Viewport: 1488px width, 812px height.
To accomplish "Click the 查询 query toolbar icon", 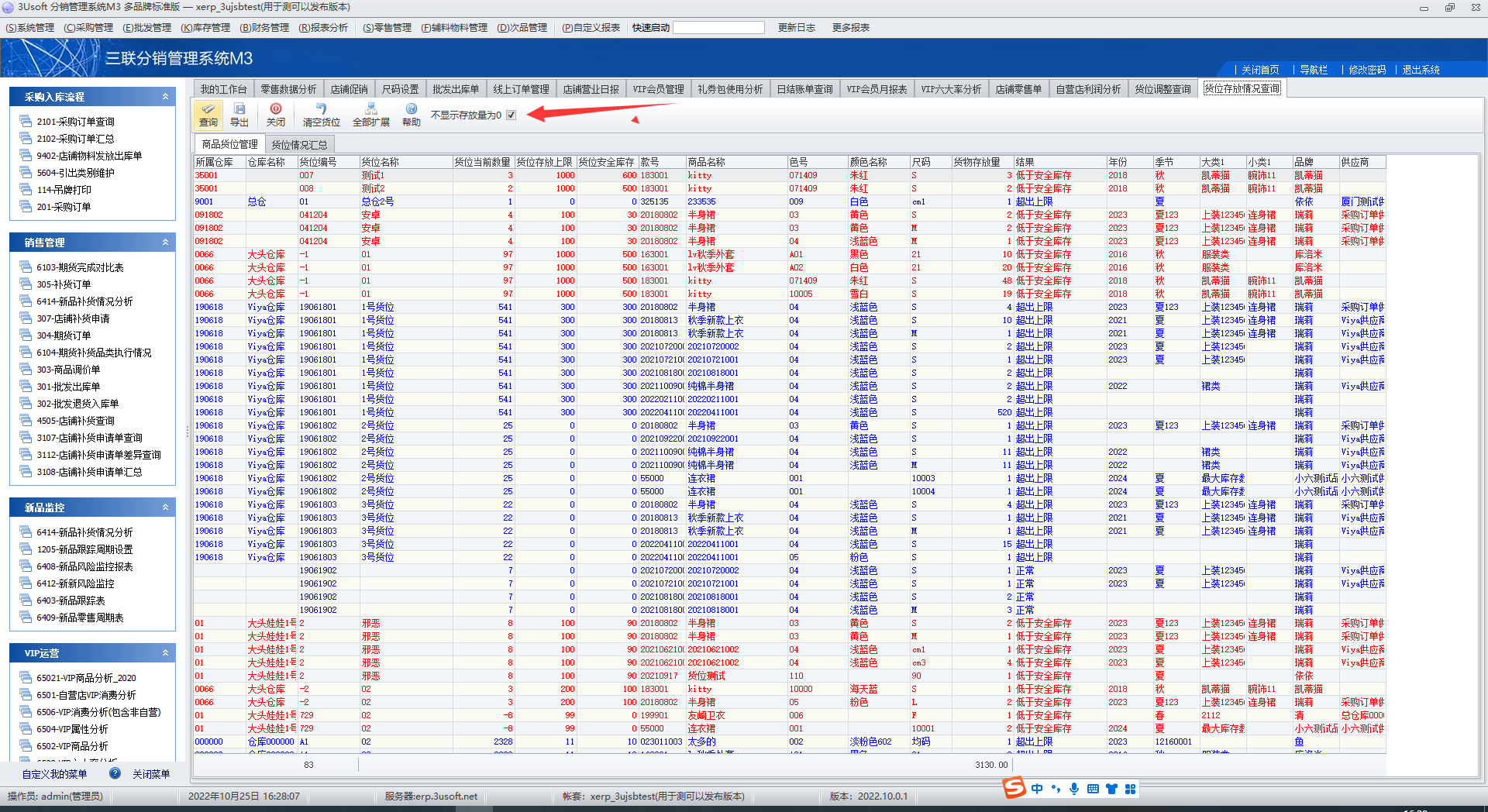I will [x=208, y=115].
